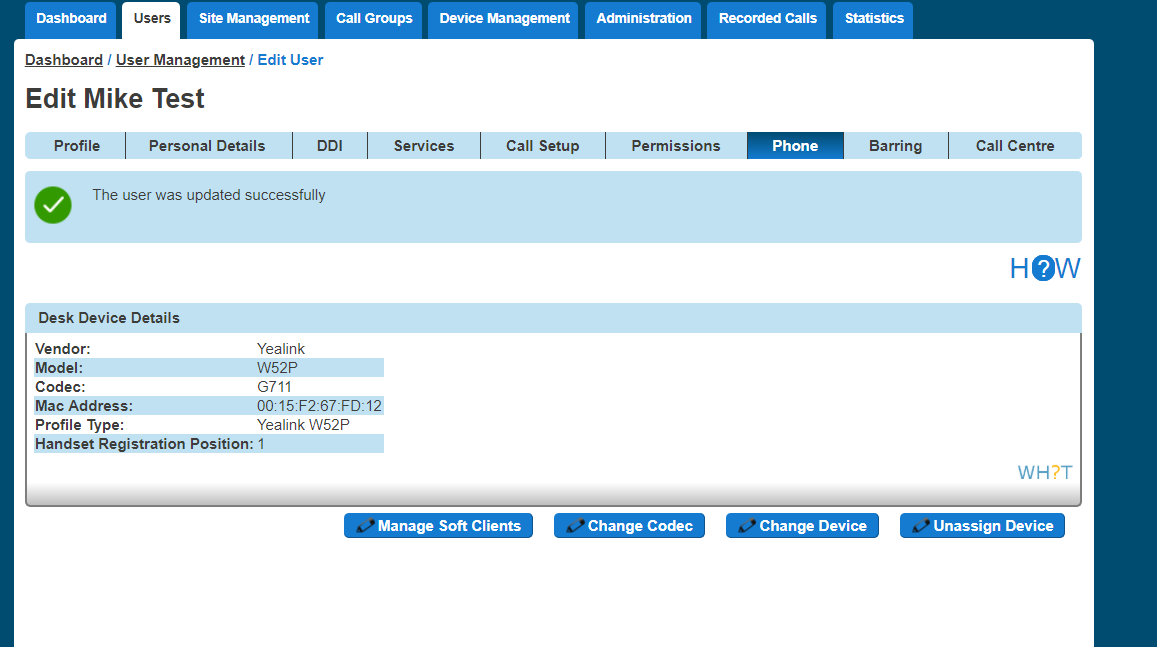This screenshot has width=1157, height=647.
Task: Go to Site Management tab
Action: [253, 19]
